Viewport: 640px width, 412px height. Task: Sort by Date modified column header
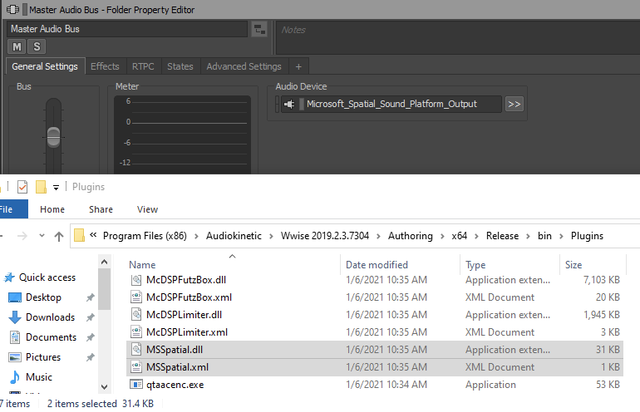point(377,265)
